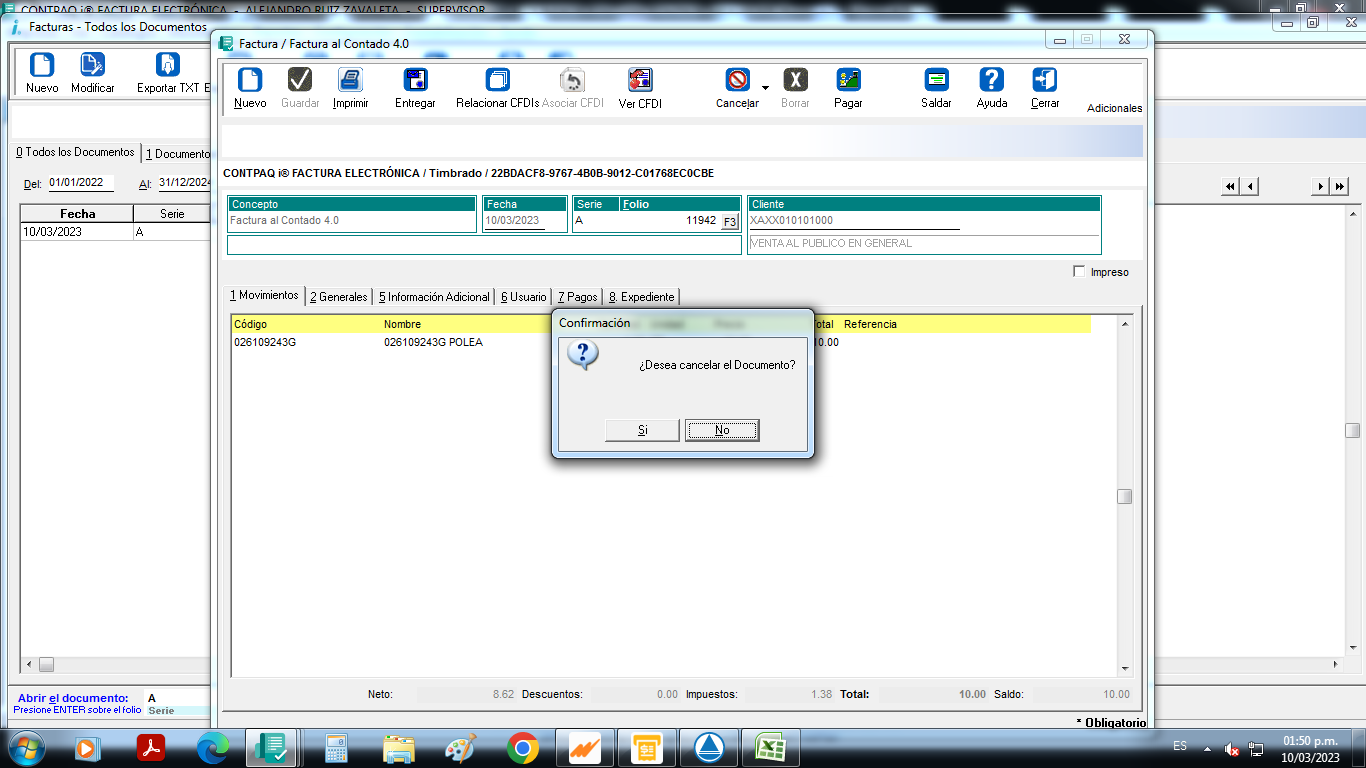Open Paint from the taskbar
Viewport: 1366px width, 768px height.
(x=461, y=747)
